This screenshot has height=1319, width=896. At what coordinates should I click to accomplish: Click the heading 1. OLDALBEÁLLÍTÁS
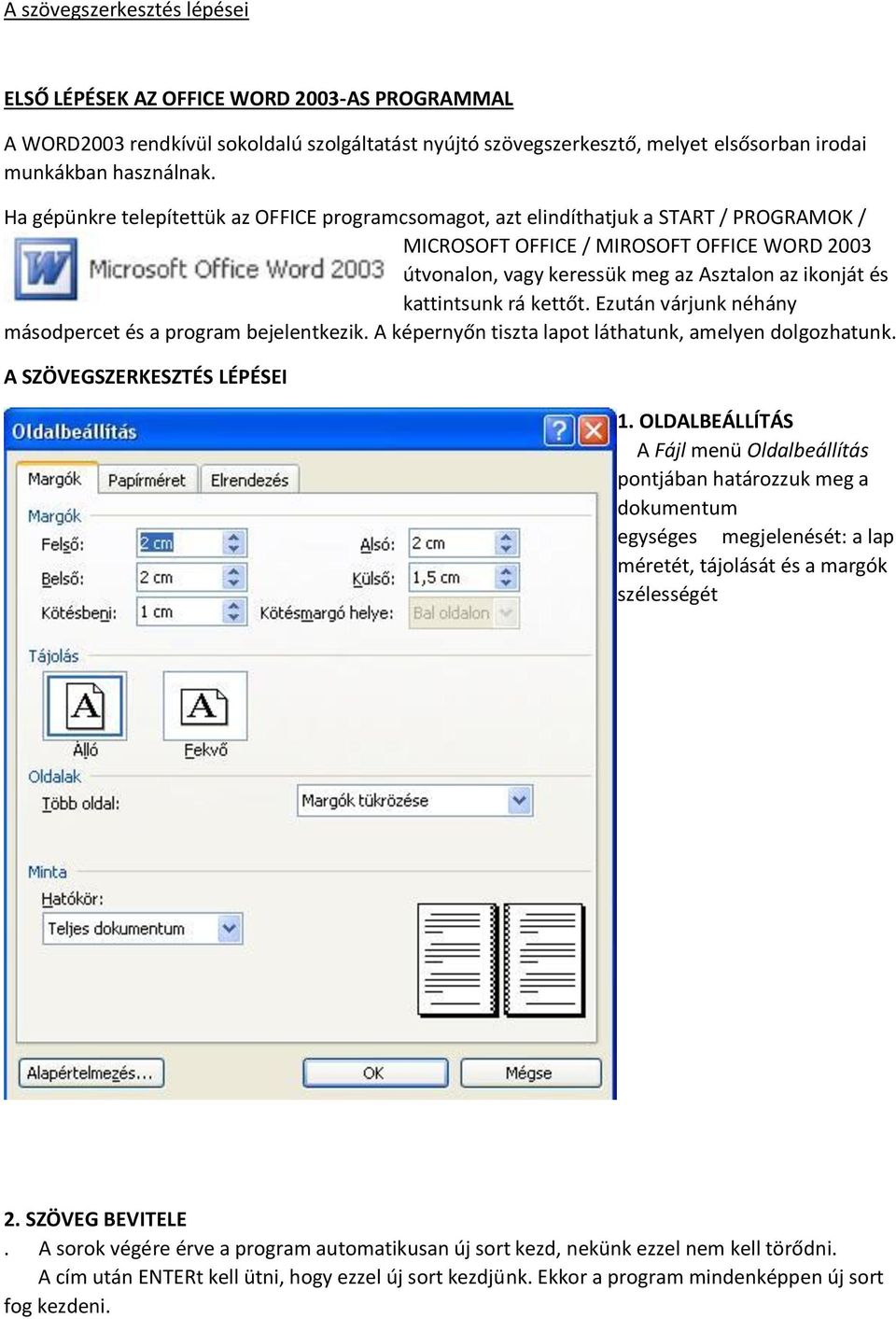[706, 421]
